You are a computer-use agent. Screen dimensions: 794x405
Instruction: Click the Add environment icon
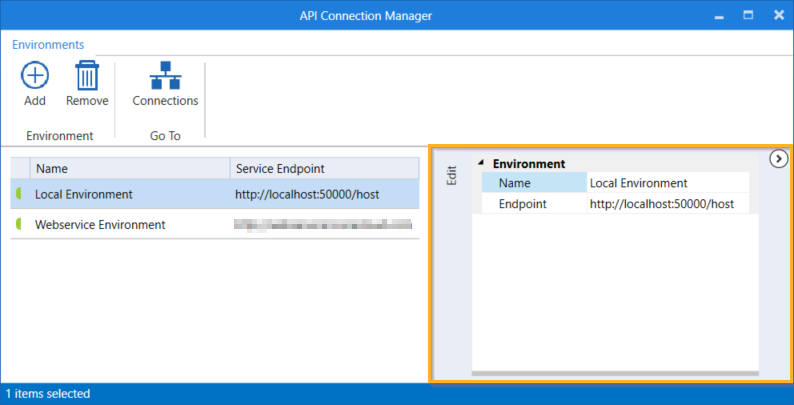tap(35, 76)
